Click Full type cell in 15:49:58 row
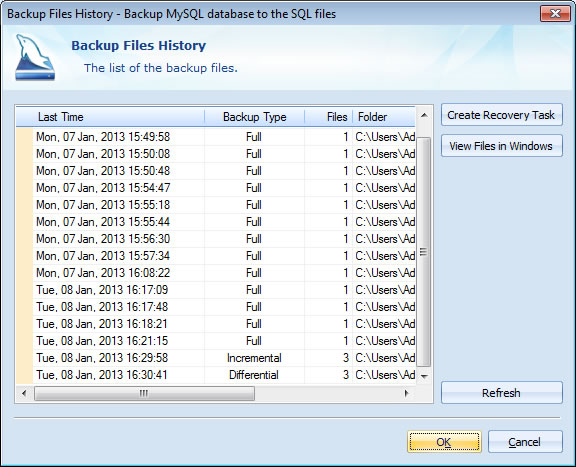Image resolution: width=576 pixels, height=467 pixels. 254,137
